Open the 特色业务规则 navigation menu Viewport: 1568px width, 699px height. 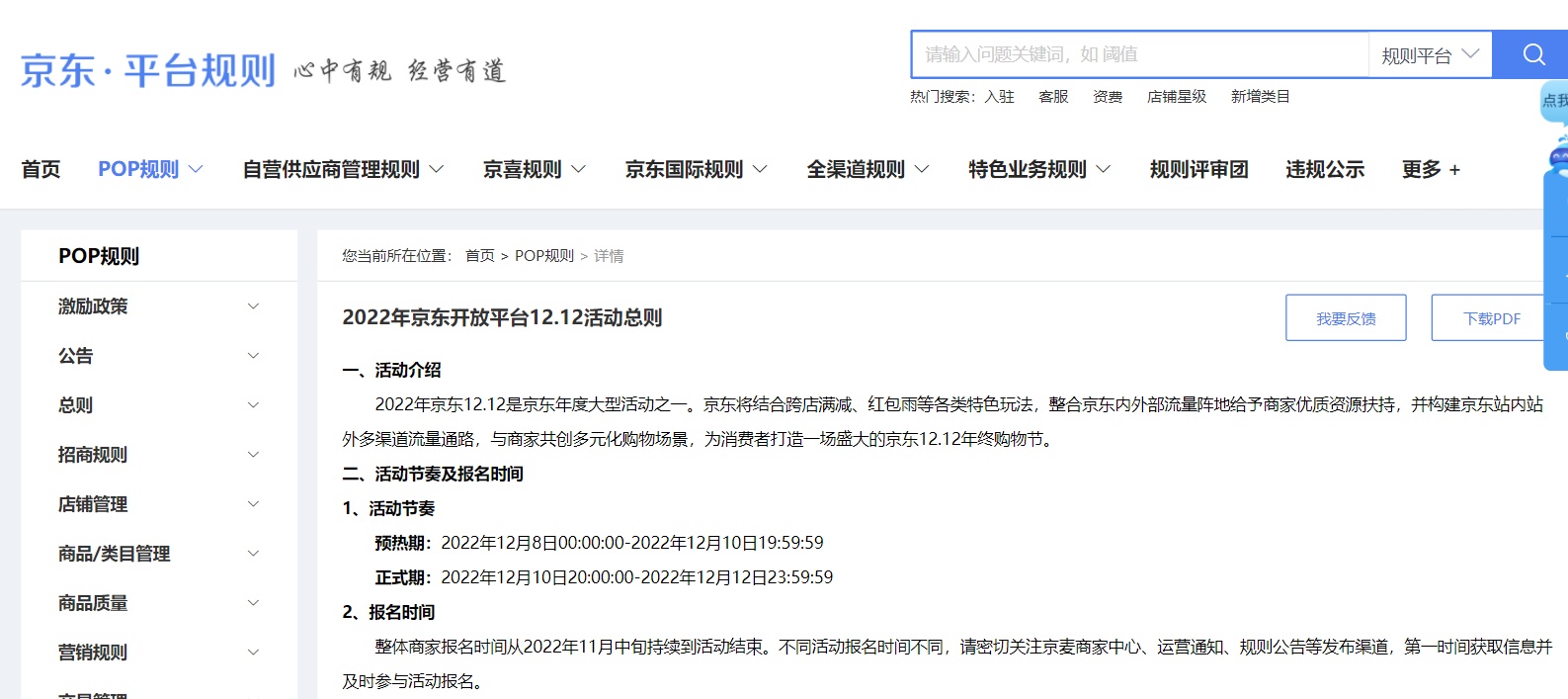[x=1039, y=169]
